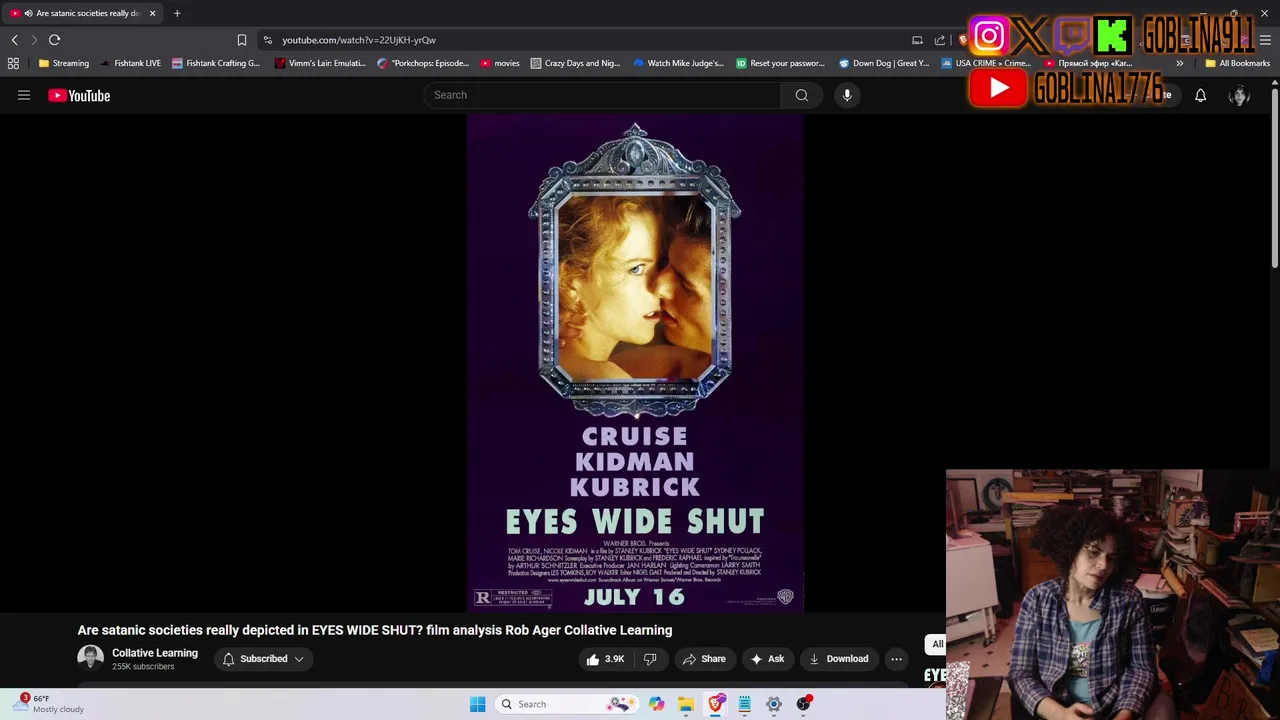Click the YouTube search magnifier button
Screen dimensions: 1280x720
801,95
